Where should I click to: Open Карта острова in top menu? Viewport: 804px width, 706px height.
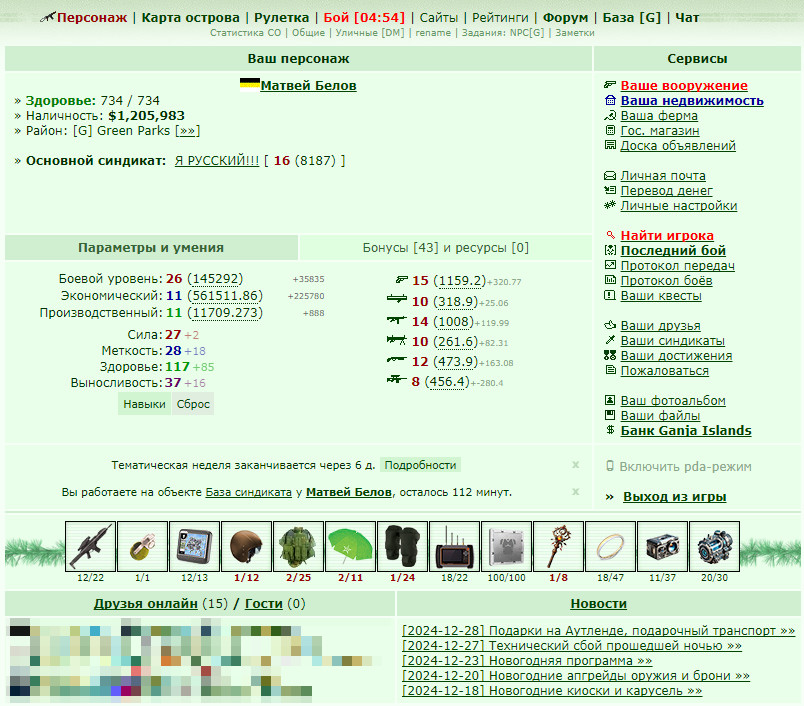click(x=190, y=17)
